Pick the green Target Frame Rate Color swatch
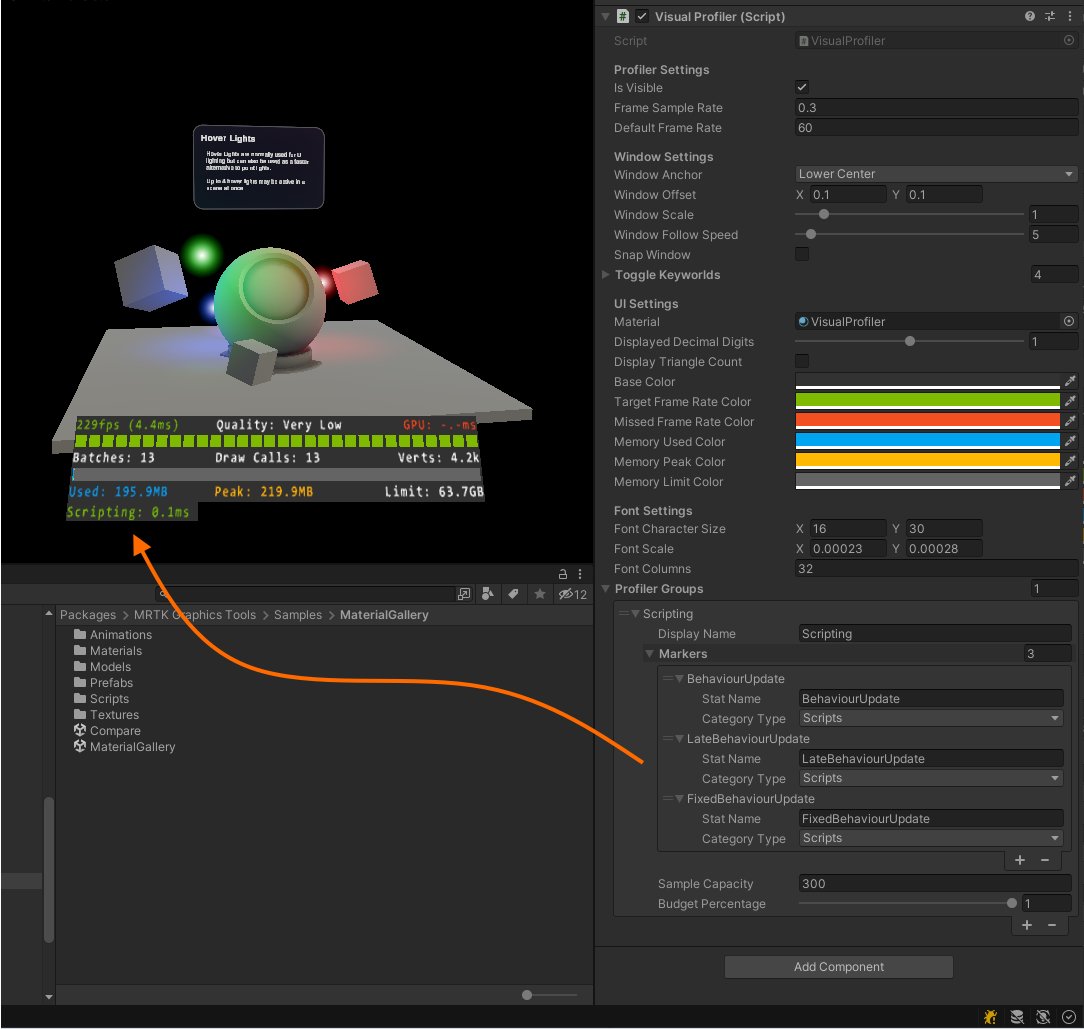 (x=925, y=401)
